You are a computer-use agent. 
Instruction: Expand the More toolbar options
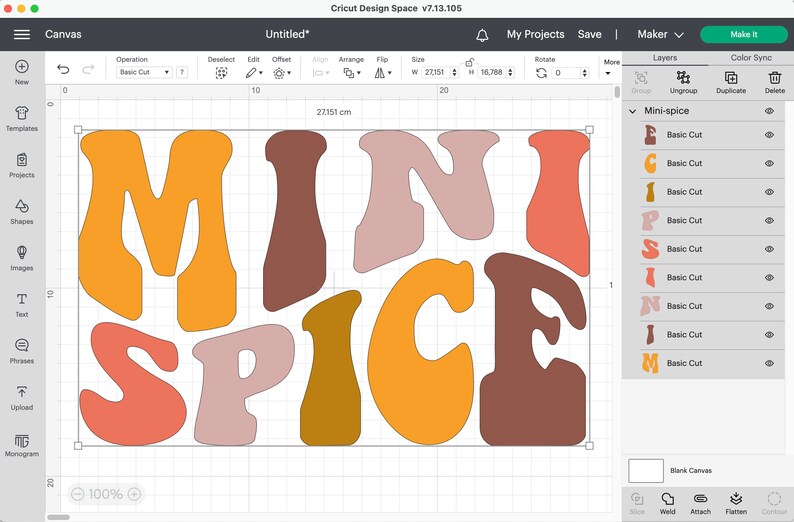tap(611, 67)
